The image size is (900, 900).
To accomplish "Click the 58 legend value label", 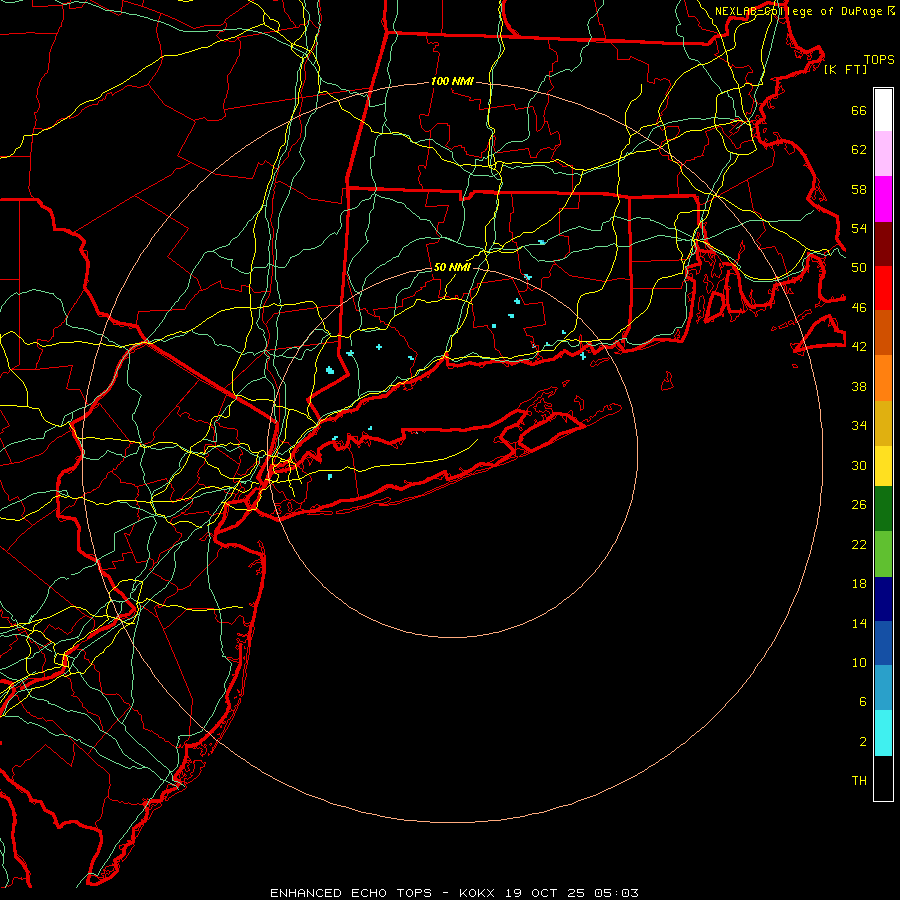I will point(859,189).
